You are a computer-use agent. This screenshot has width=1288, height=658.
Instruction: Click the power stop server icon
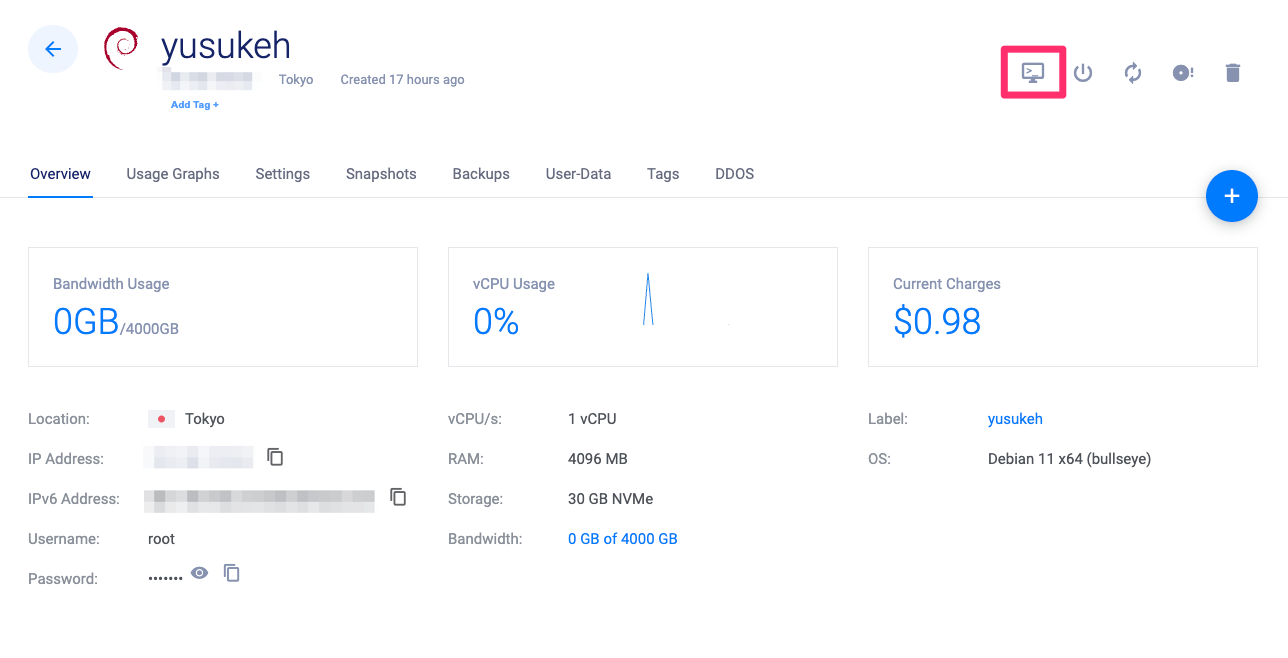(1083, 73)
